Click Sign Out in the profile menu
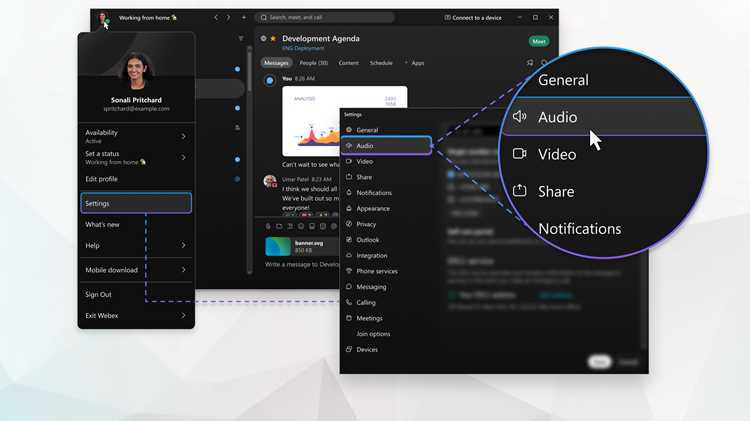This screenshot has width=750, height=421. pyautogui.click(x=136, y=295)
